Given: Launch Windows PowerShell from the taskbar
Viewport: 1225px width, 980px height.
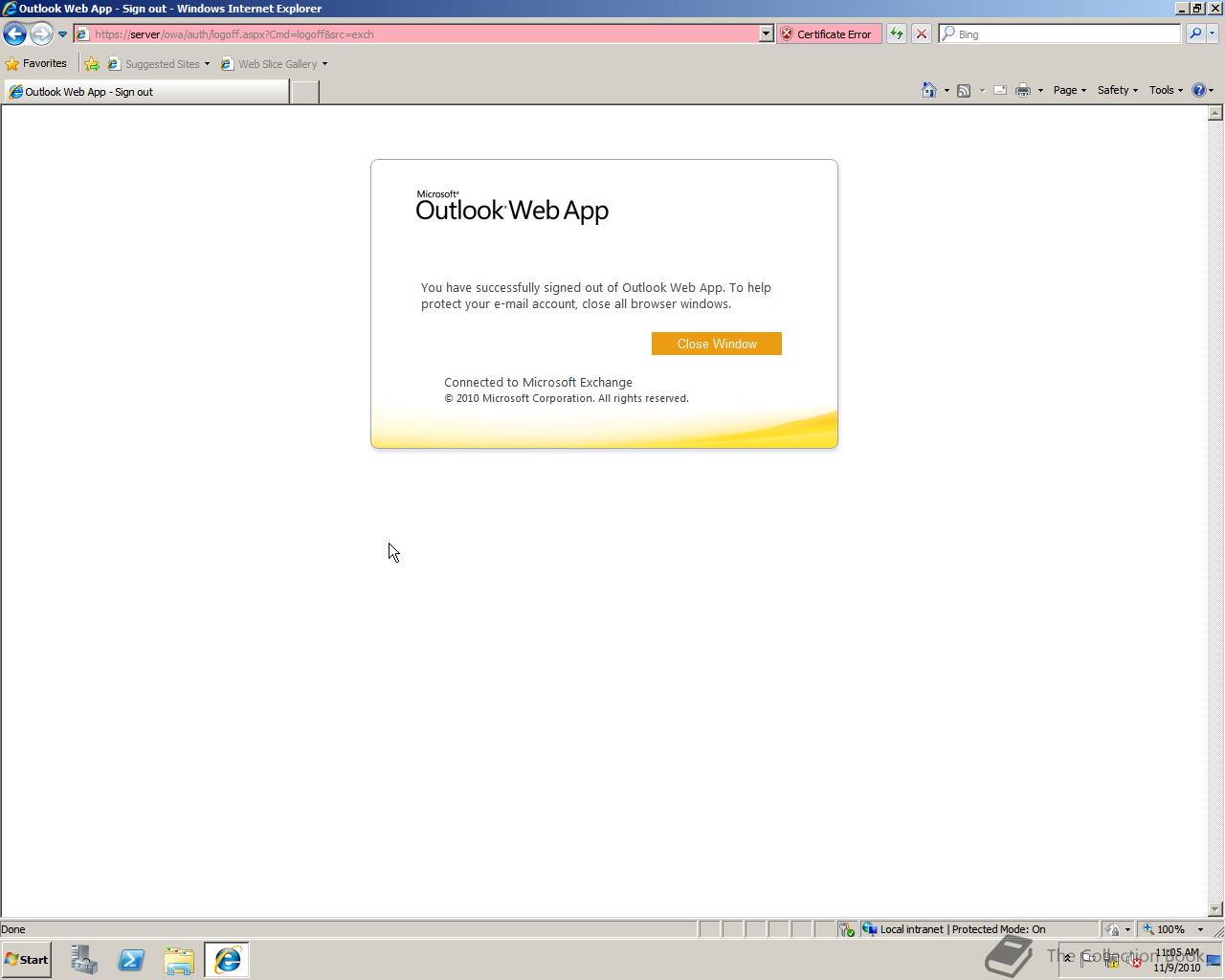Looking at the screenshot, I should pos(131,960).
